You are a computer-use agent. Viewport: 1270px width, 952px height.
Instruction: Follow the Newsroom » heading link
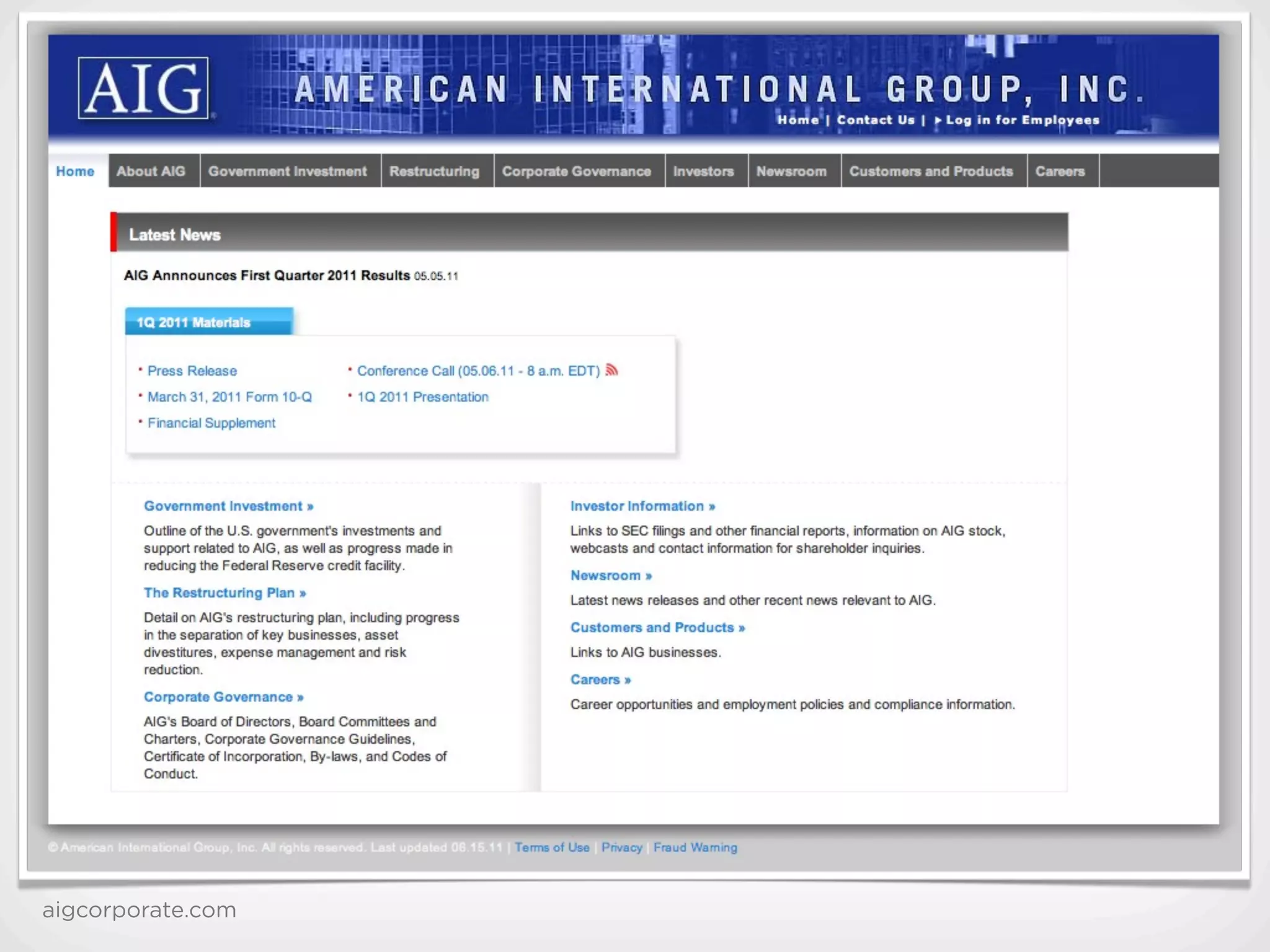pos(611,575)
